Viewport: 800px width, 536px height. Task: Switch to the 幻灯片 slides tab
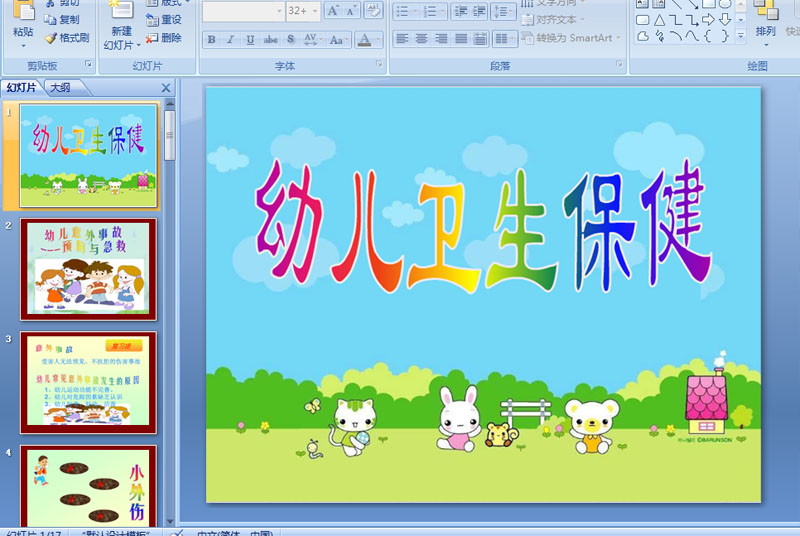tap(21, 88)
